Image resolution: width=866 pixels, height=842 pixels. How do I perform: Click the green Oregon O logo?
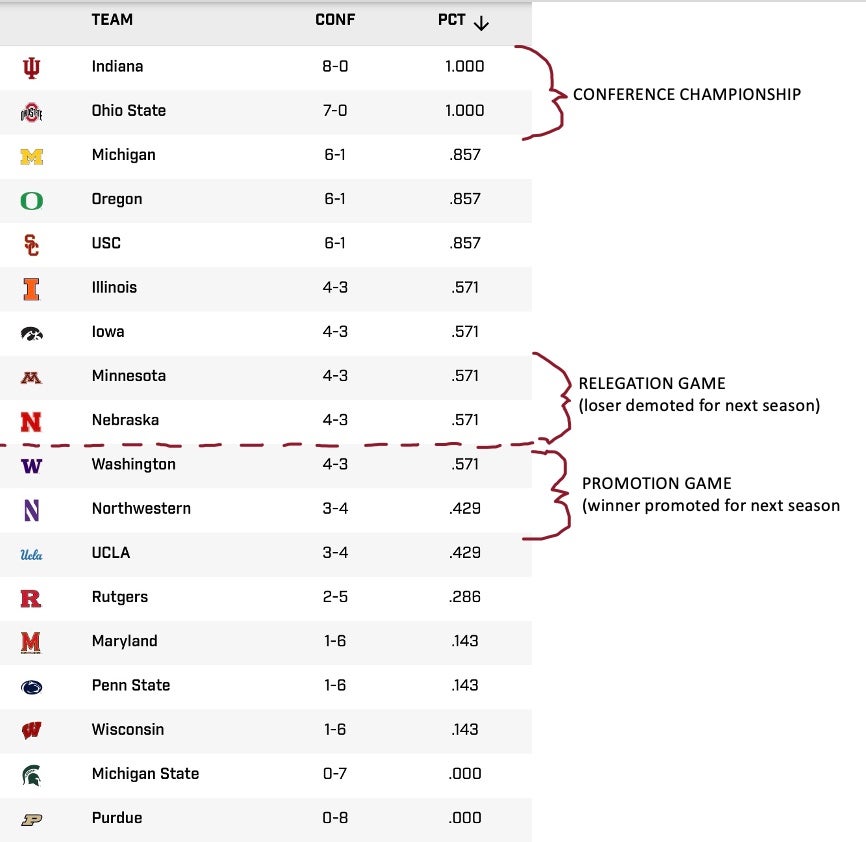[x=32, y=200]
